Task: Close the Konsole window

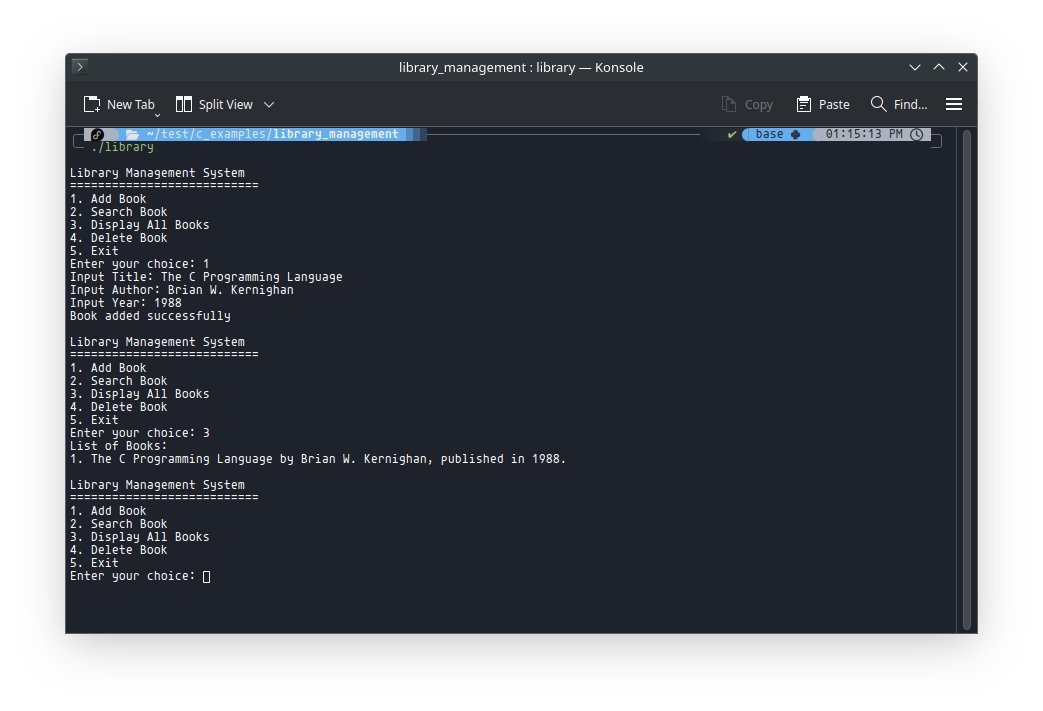Action: point(963,67)
